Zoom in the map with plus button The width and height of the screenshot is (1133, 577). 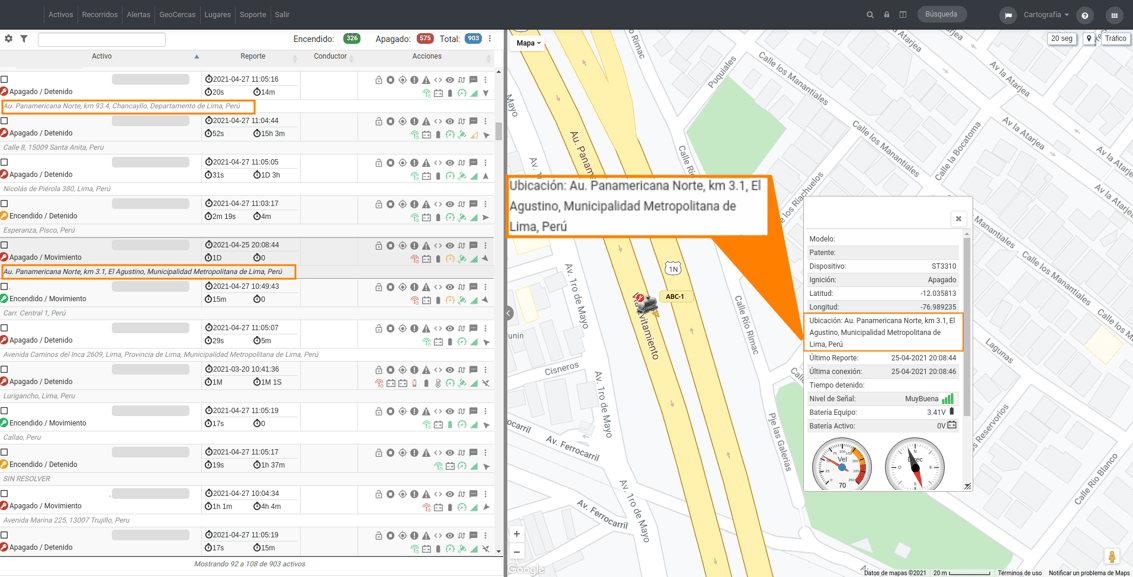pyautogui.click(x=517, y=534)
